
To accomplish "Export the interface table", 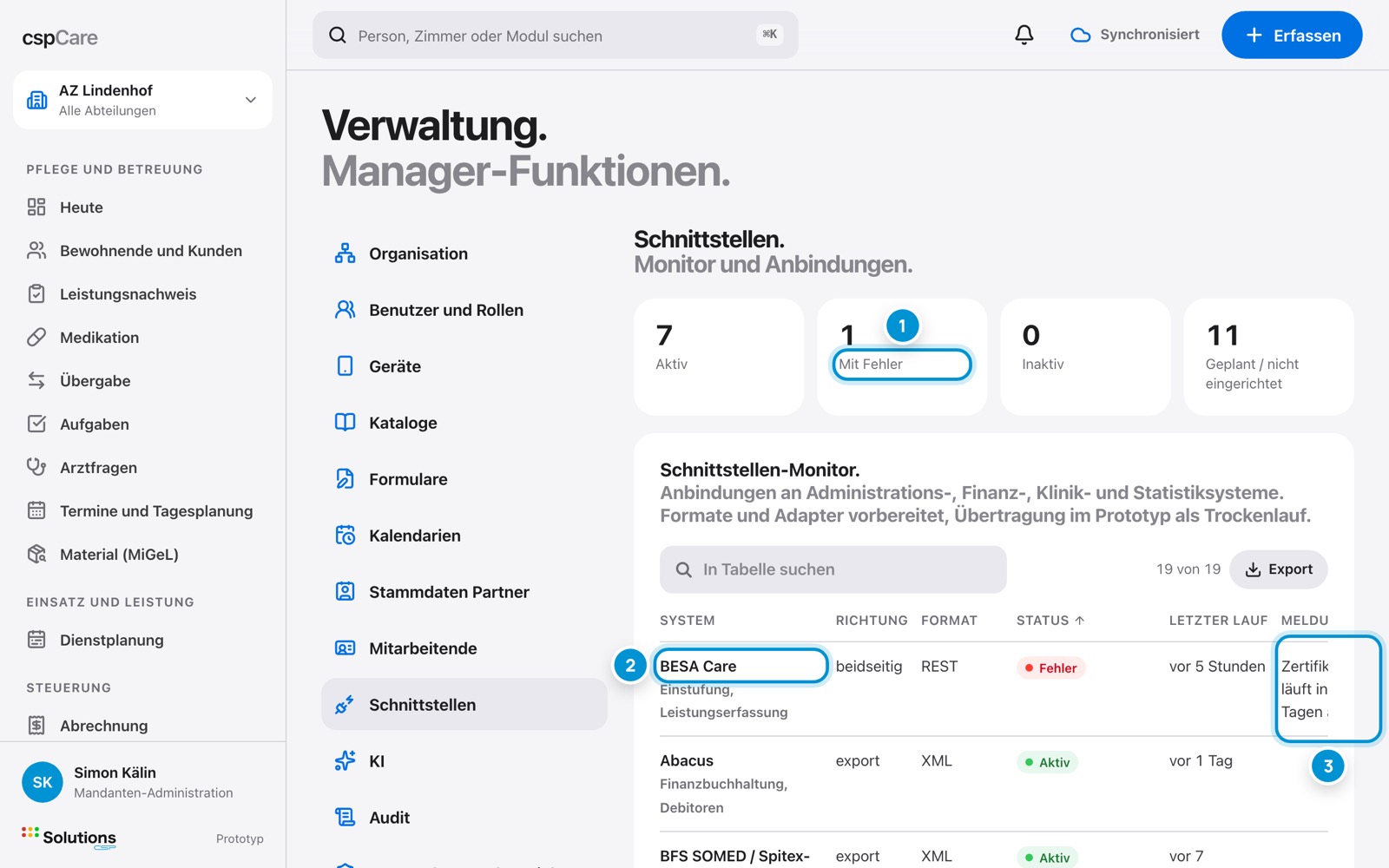I will pos(1279,569).
